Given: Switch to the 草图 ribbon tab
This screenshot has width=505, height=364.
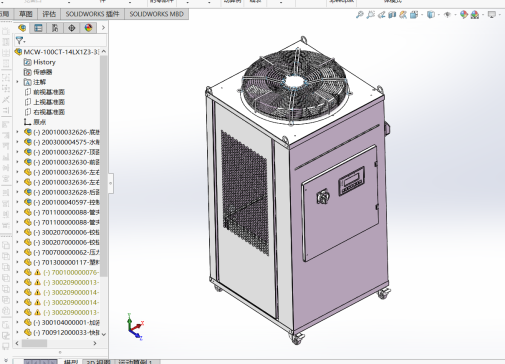Looking at the screenshot, I should coord(26,14).
